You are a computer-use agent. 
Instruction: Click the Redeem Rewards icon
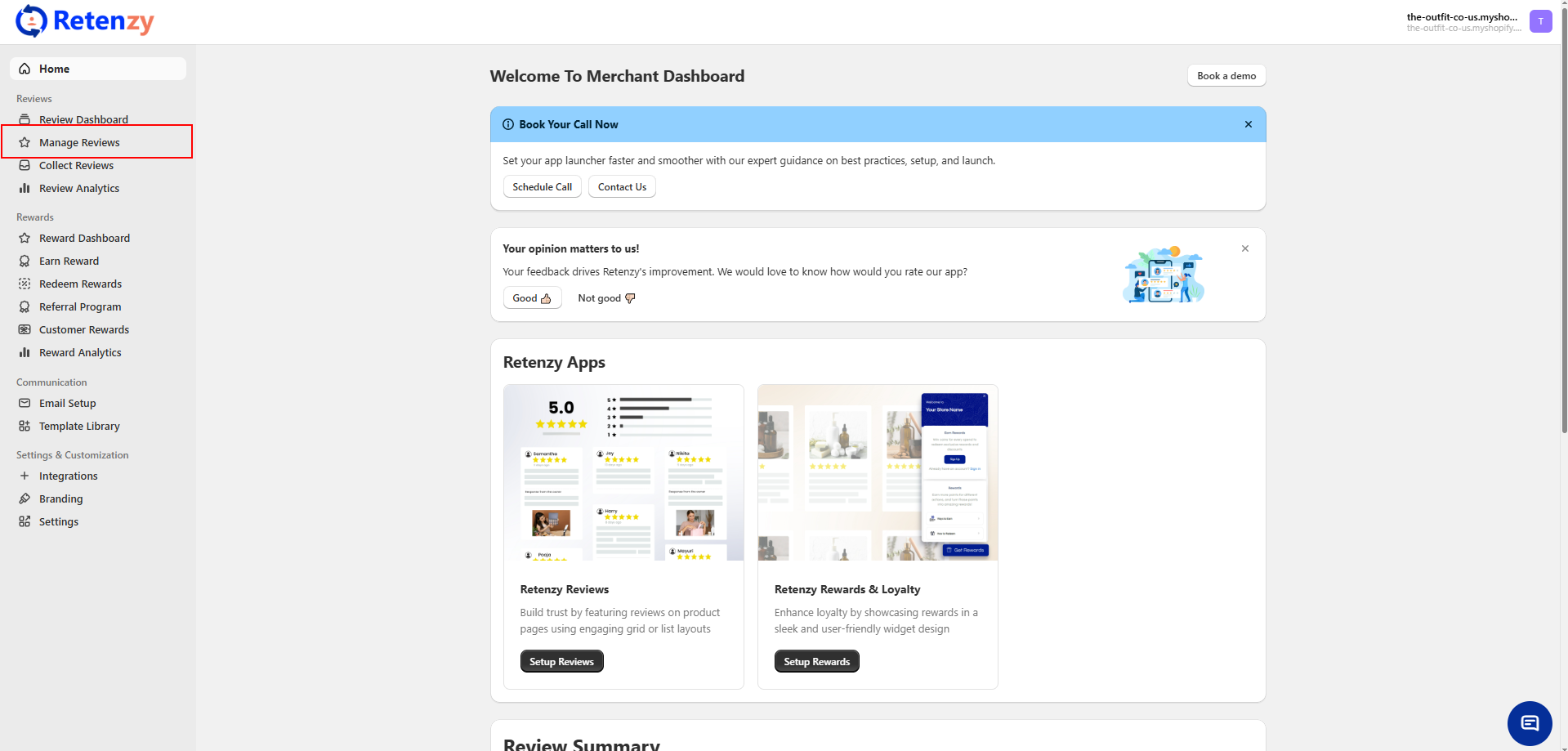[25, 284]
